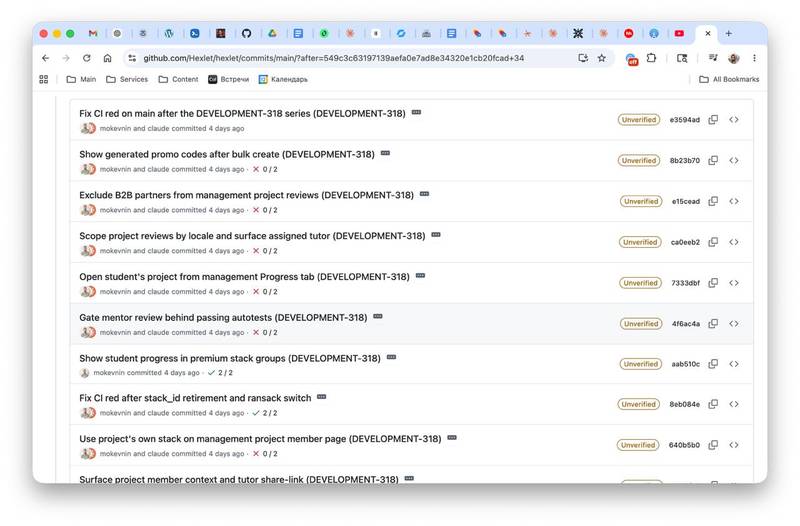Browse repository at commit 7333dbf
800x526 pixels.
pyautogui.click(x=734, y=283)
